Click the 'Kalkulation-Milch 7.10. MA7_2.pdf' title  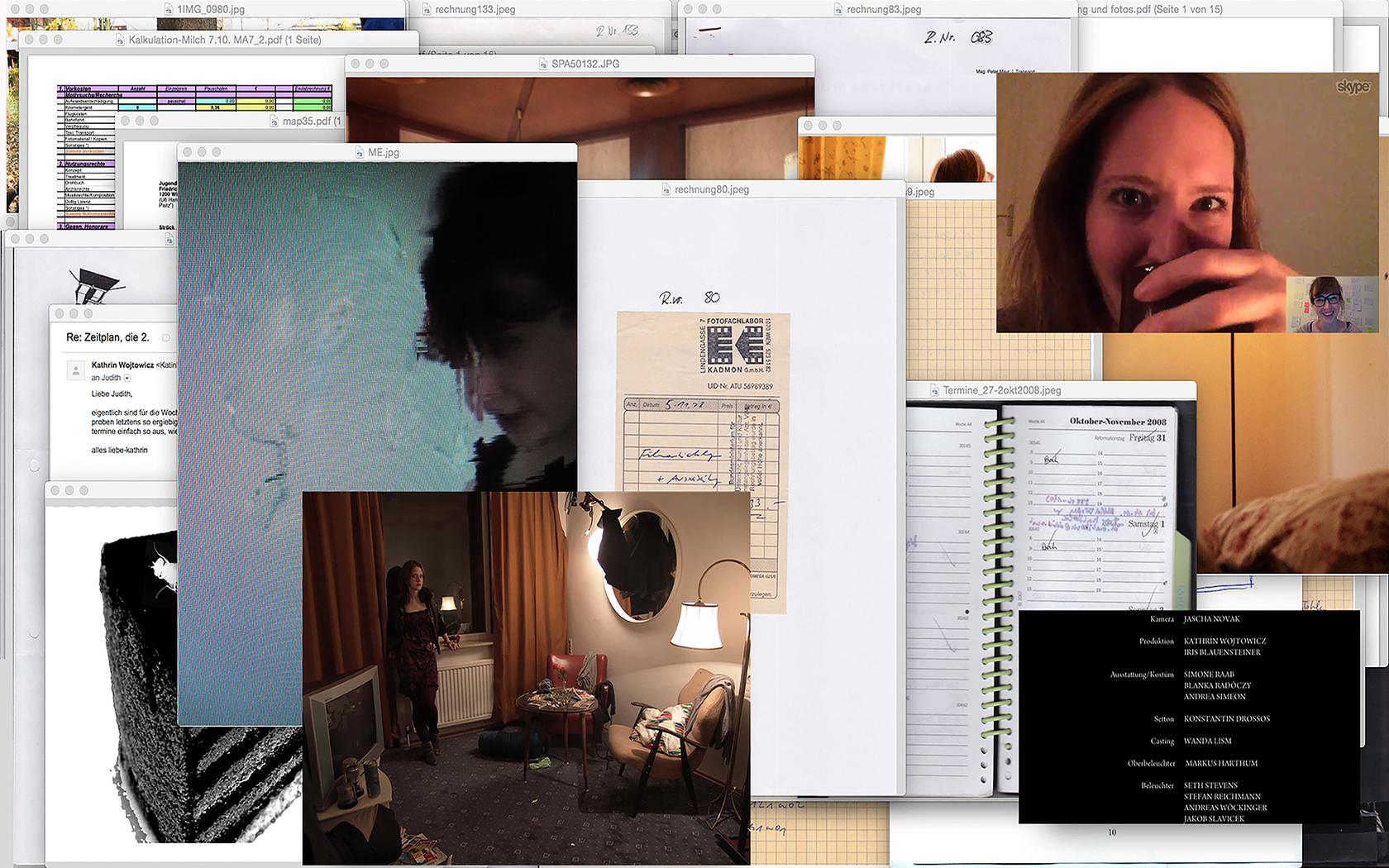click(225, 40)
